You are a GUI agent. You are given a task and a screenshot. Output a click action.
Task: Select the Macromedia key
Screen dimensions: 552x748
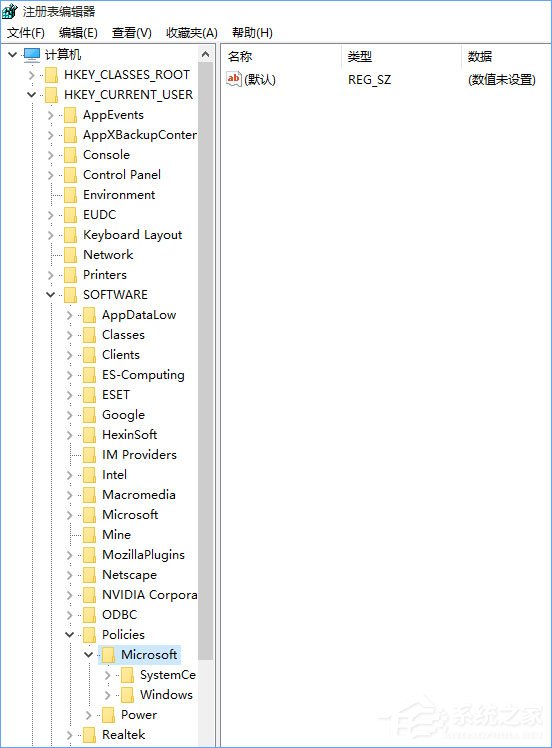coord(139,495)
